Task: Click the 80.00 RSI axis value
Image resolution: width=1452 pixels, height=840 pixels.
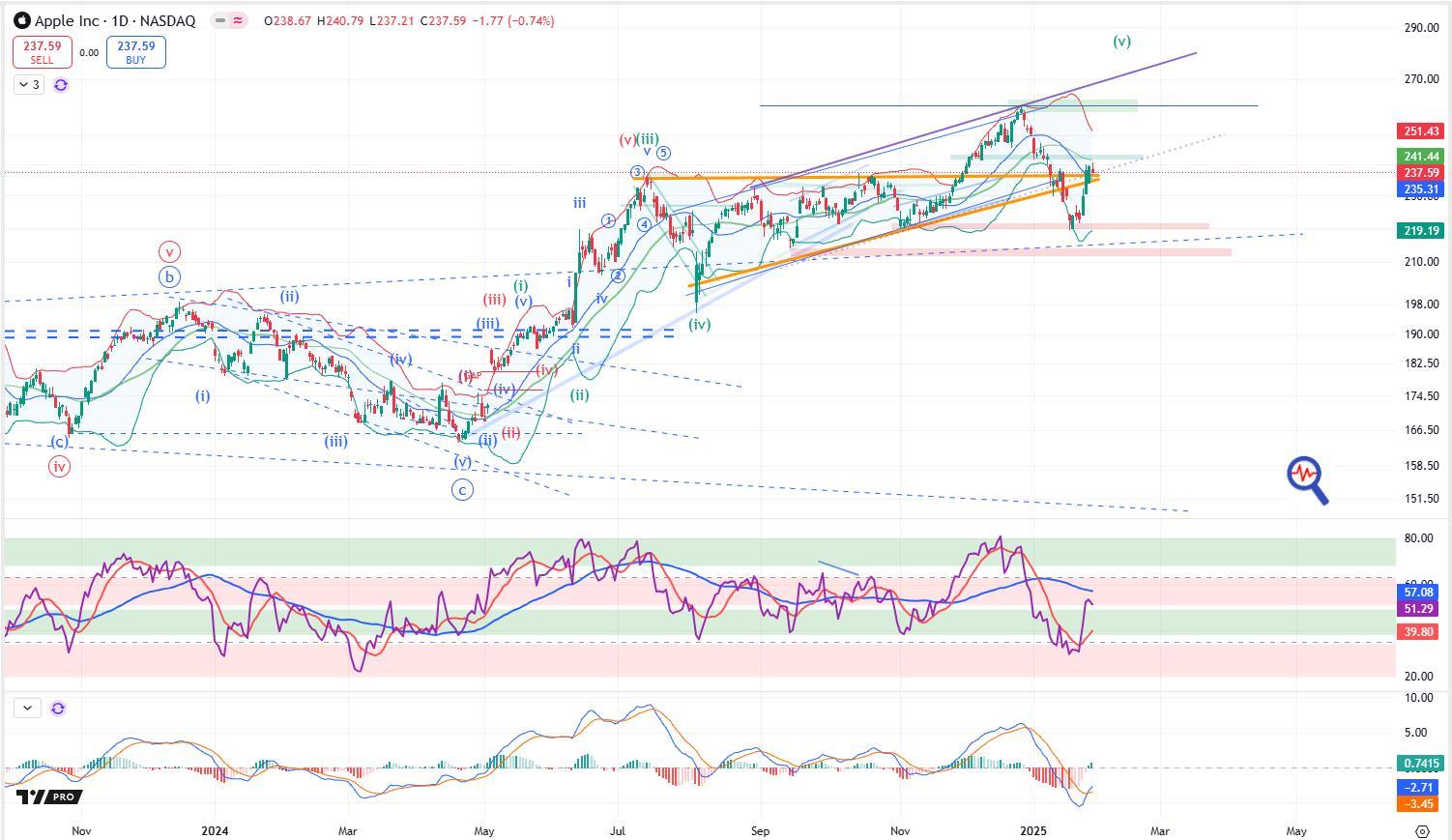Action: 1418,538
